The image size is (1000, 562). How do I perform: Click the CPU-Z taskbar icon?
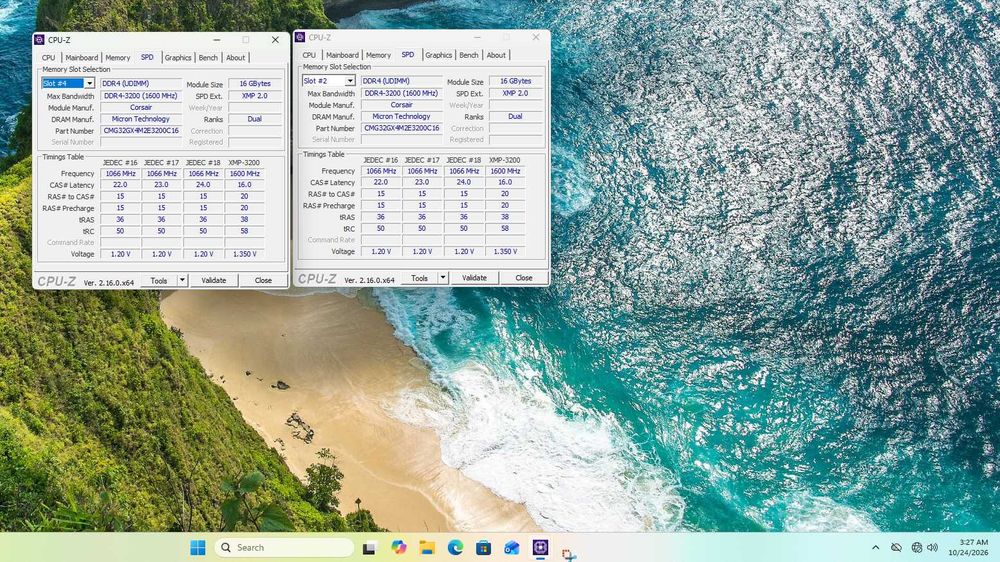point(540,547)
